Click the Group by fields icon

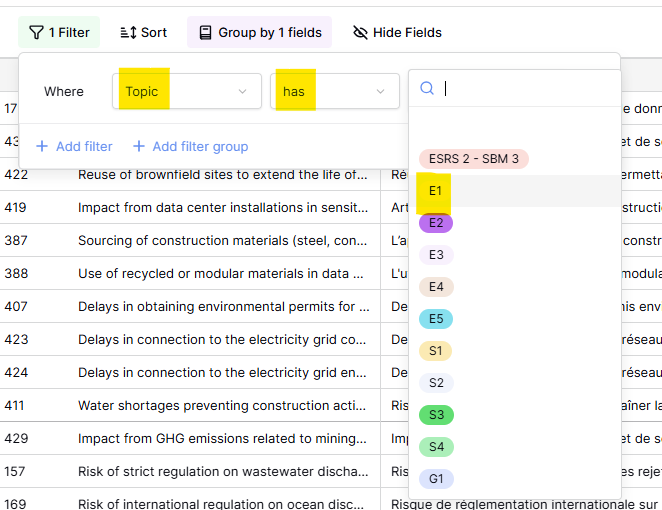coord(206,33)
